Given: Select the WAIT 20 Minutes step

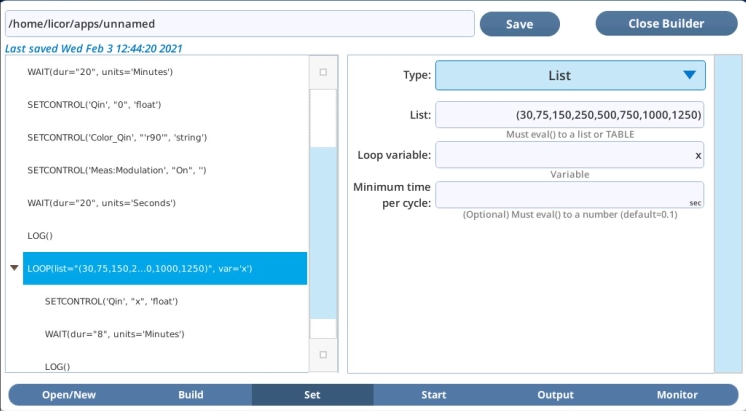Looking at the screenshot, I should click(100, 72).
